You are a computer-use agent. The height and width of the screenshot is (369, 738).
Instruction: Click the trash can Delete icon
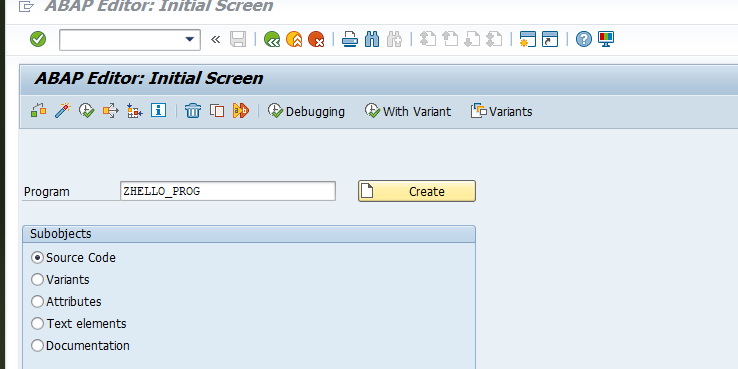click(193, 111)
